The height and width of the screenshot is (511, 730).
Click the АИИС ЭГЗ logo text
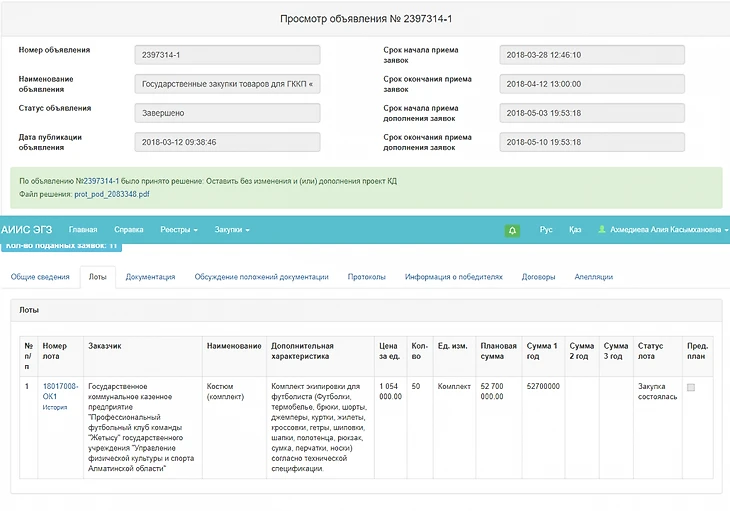(x=28, y=230)
